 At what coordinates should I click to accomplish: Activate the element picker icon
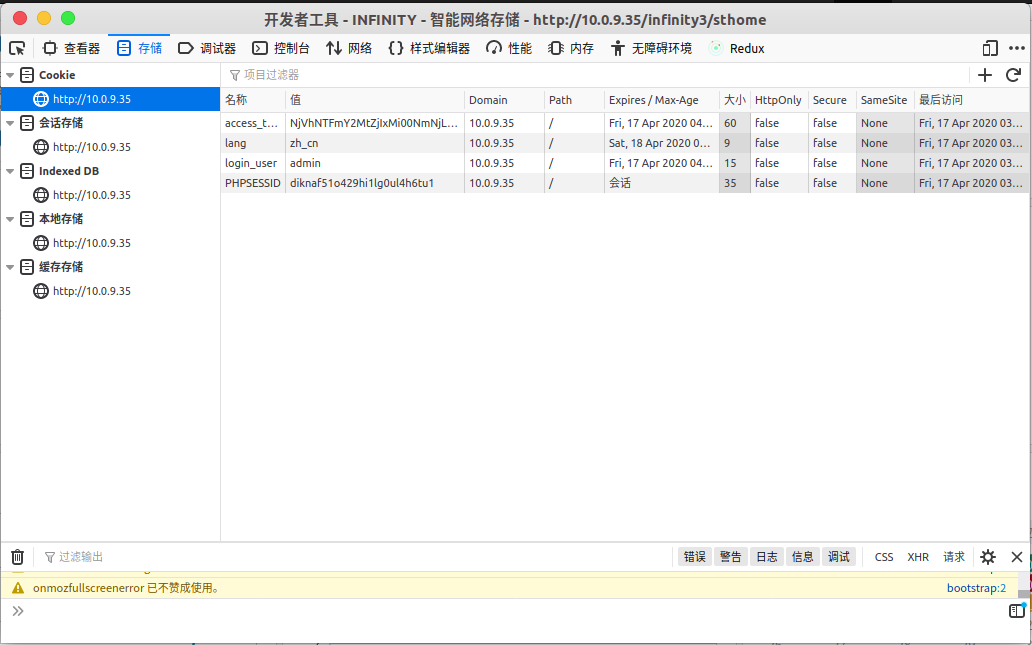point(17,48)
